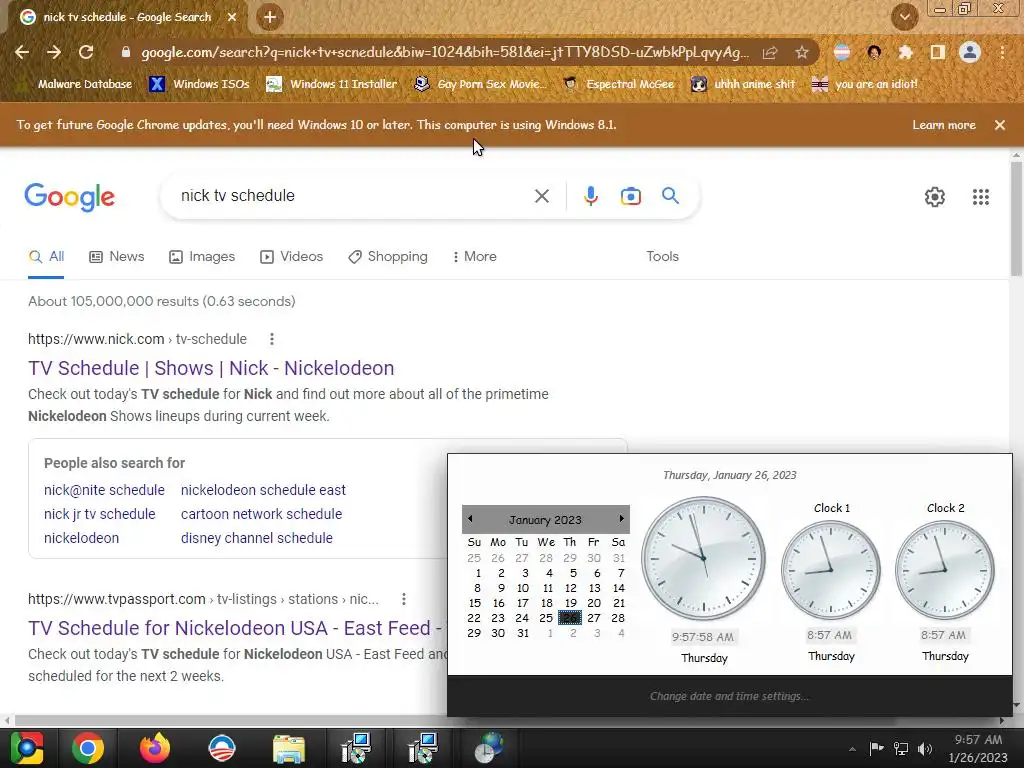Open the Windows 11 Installer bookmark
Viewport: 1024px width, 768px height.
[332, 84]
